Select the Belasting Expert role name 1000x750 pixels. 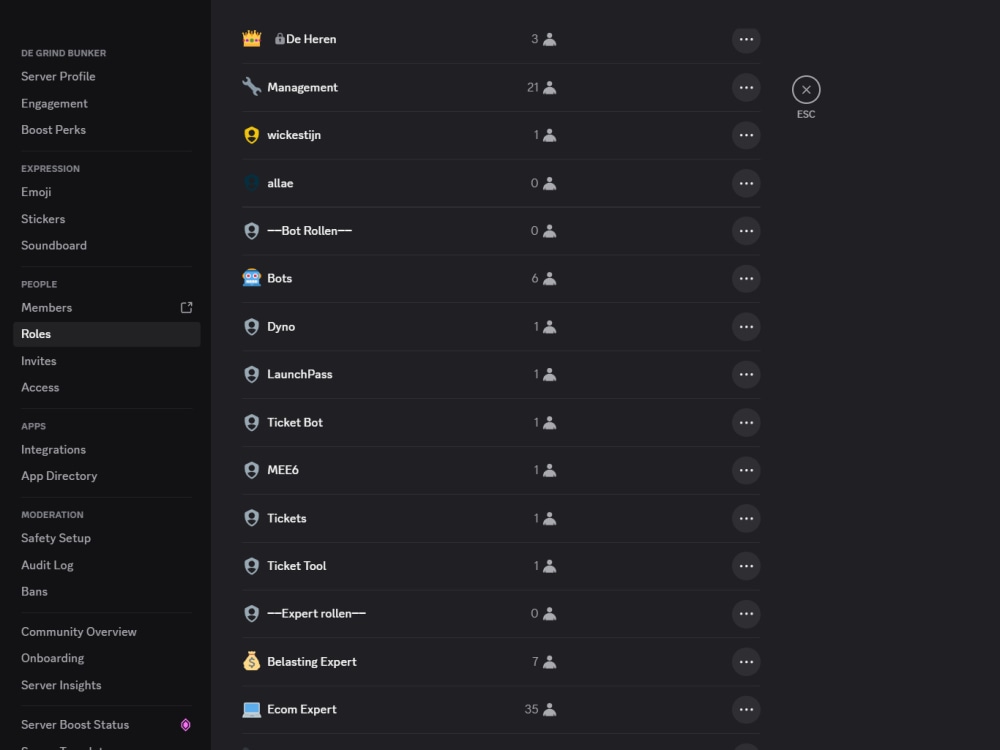tap(312, 661)
